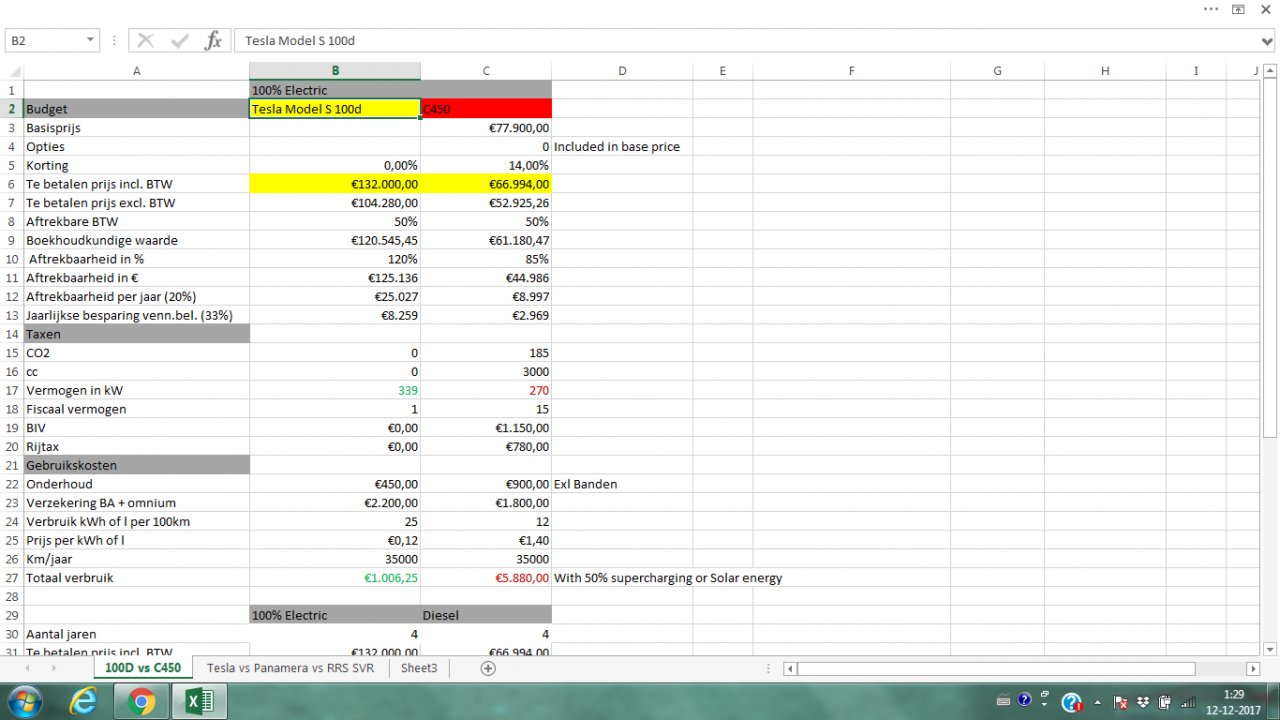This screenshot has height=720, width=1280.
Task: Click the Taxen section header cell
Action: pos(137,334)
